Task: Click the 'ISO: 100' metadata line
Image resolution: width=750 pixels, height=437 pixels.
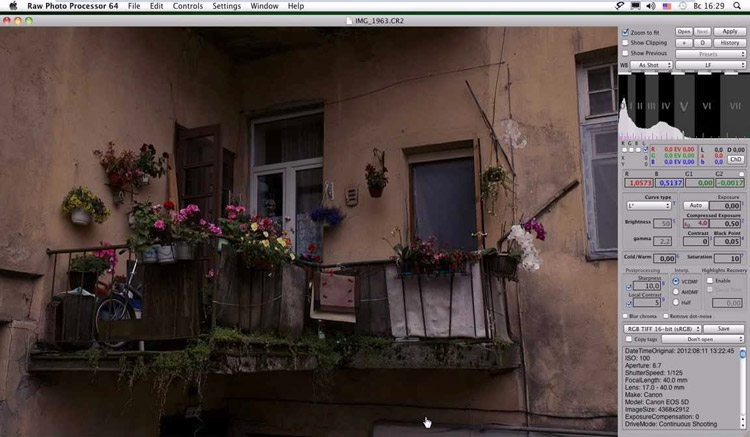Action: [x=639, y=358]
